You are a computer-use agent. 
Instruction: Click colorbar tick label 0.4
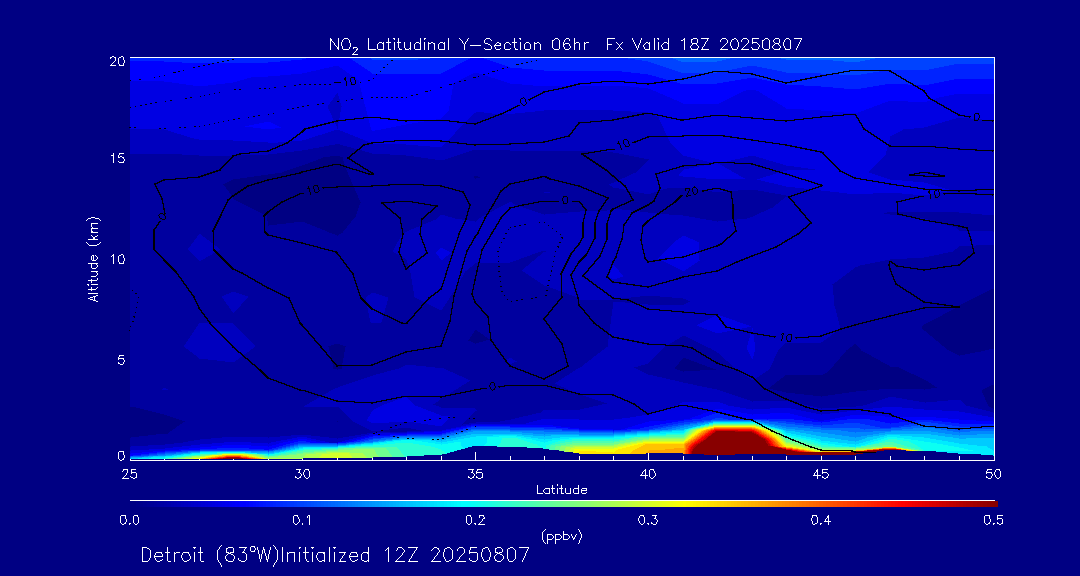pos(820,521)
